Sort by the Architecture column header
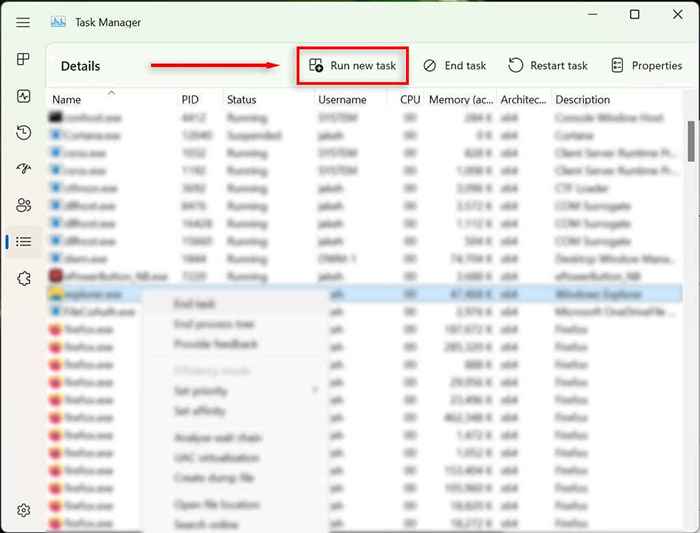Image resolution: width=700 pixels, height=533 pixels. (523, 100)
